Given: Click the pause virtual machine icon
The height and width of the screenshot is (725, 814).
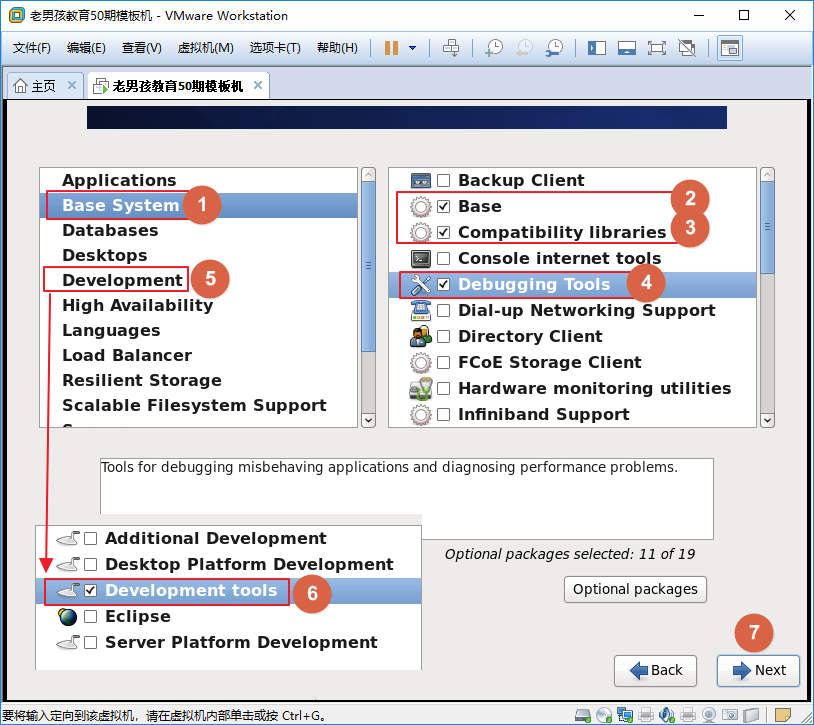Looking at the screenshot, I should pos(391,48).
